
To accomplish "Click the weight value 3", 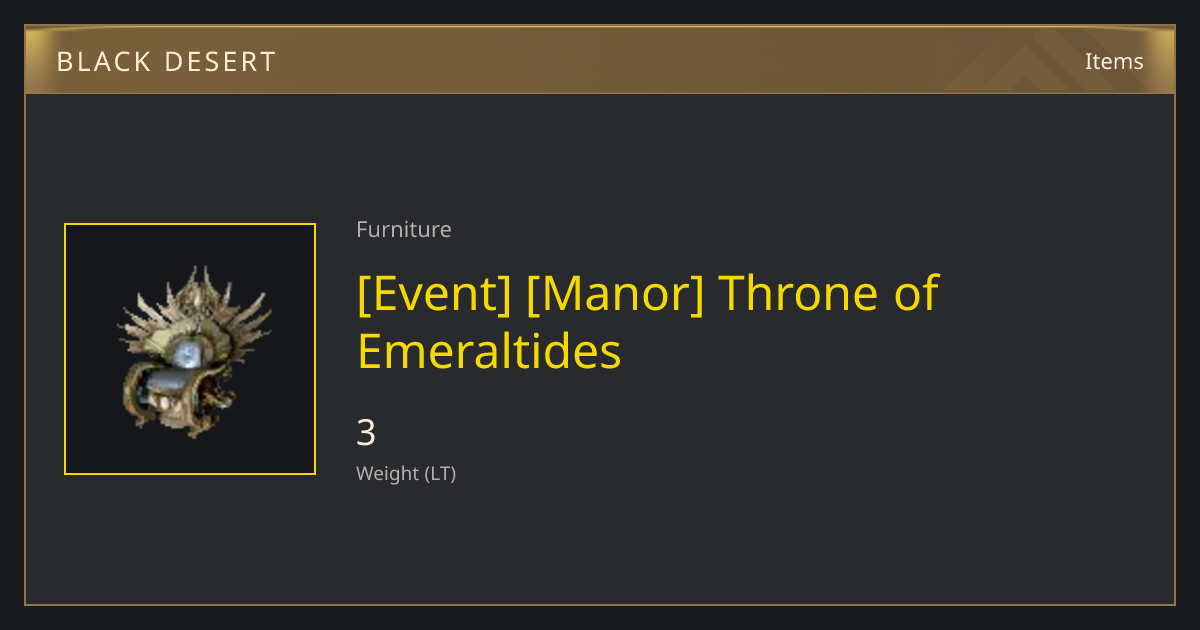I will 366,433.
